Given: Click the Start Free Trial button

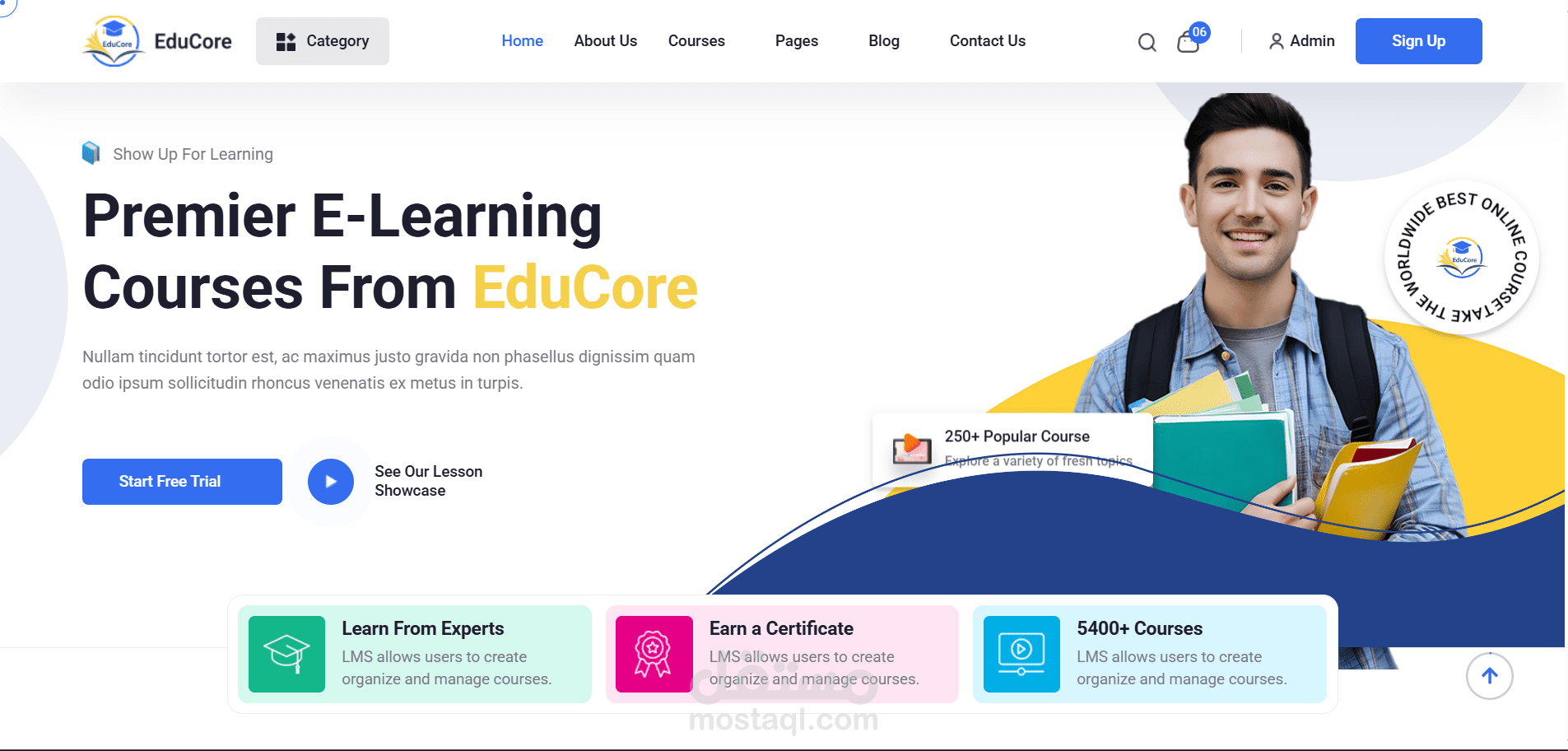Looking at the screenshot, I should pos(182,482).
